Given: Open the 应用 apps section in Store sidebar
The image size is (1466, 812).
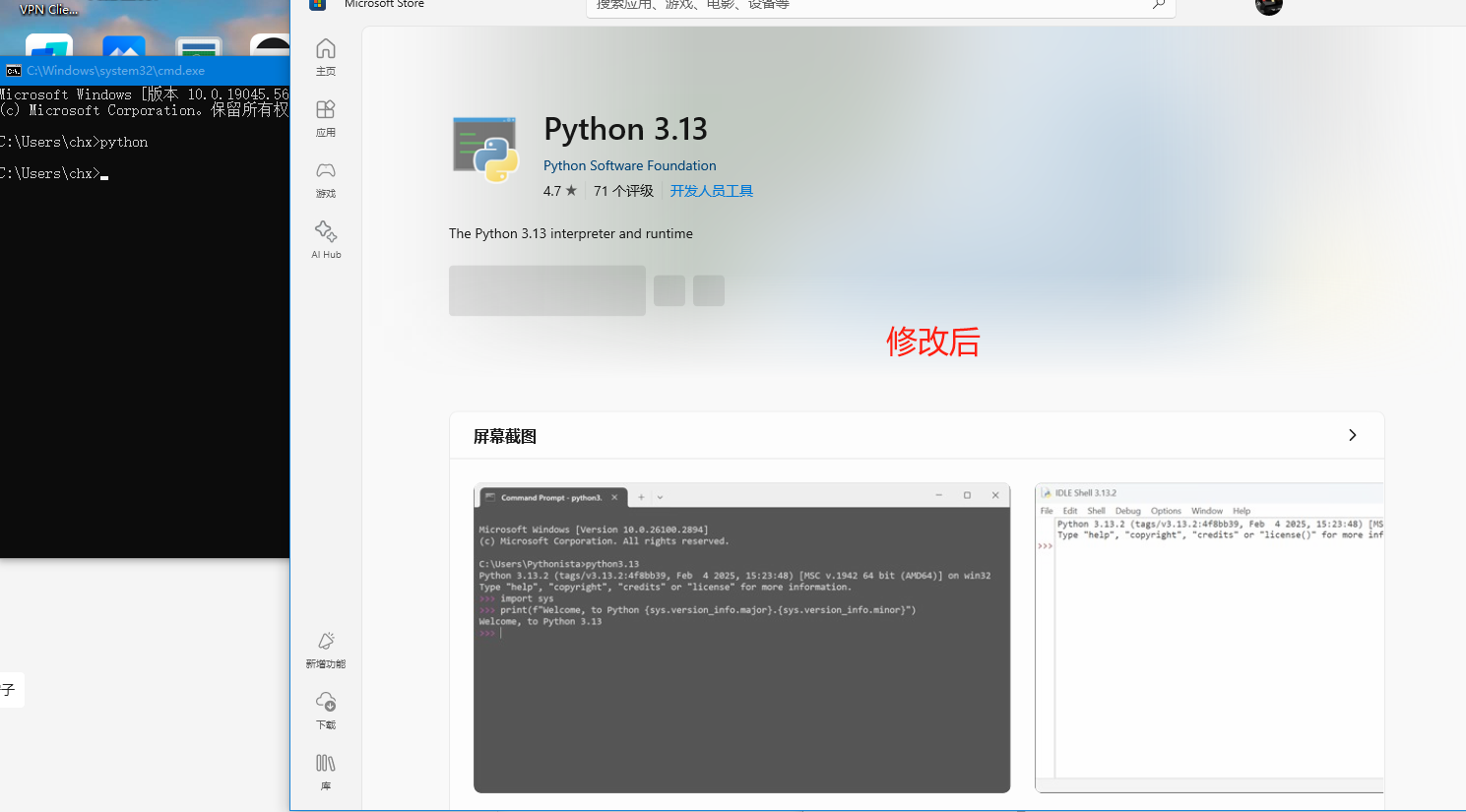Looking at the screenshot, I should [326, 118].
